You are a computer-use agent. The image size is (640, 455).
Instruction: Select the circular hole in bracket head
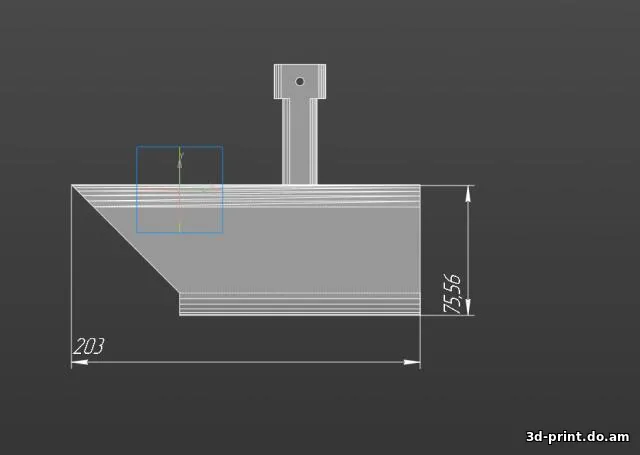(x=300, y=81)
